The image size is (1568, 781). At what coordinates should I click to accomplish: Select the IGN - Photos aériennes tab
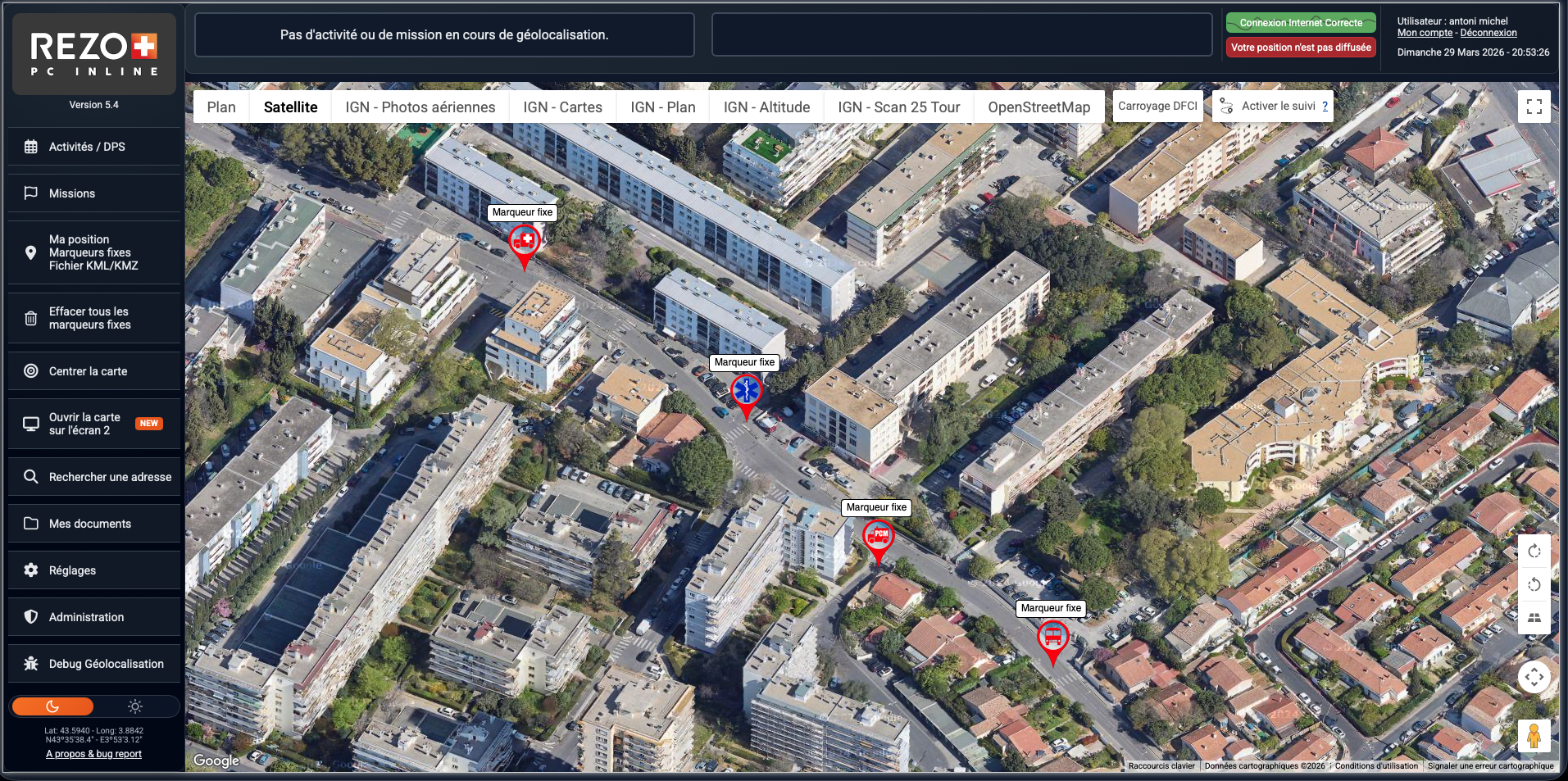pyautogui.click(x=420, y=107)
